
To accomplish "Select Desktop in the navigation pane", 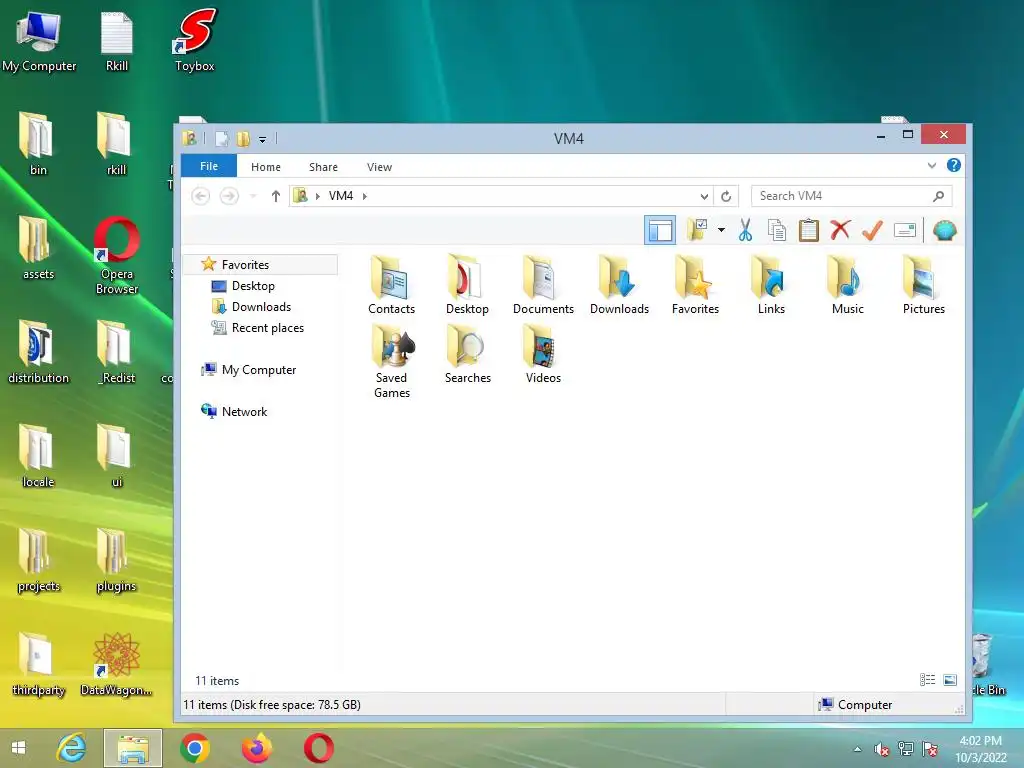I will (253, 286).
